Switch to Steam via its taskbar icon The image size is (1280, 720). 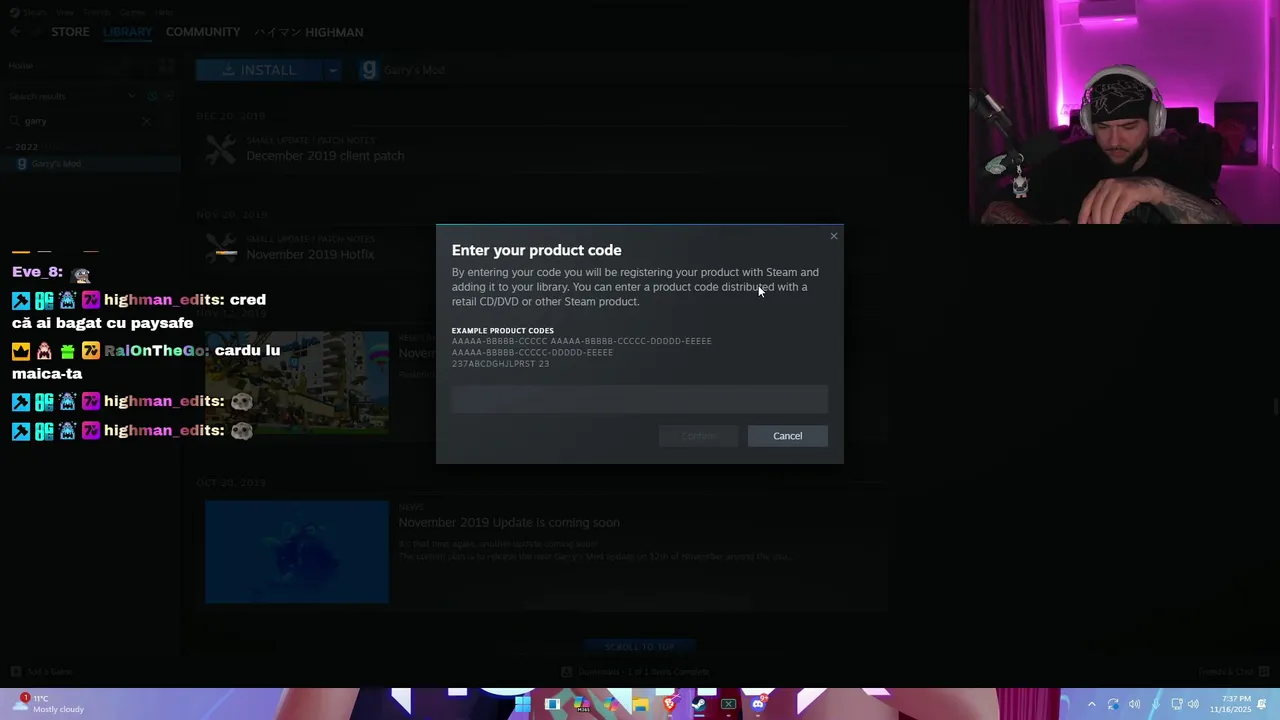(x=699, y=704)
